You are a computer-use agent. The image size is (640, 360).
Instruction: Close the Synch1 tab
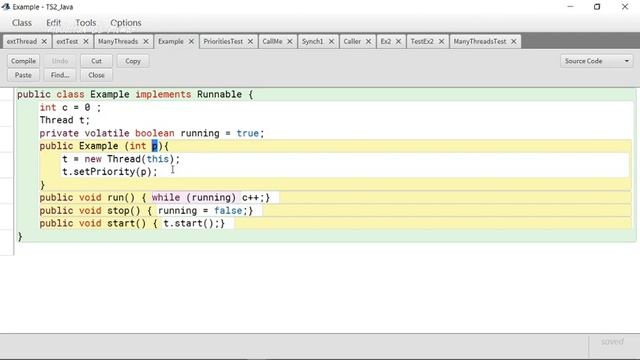(x=331, y=42)
